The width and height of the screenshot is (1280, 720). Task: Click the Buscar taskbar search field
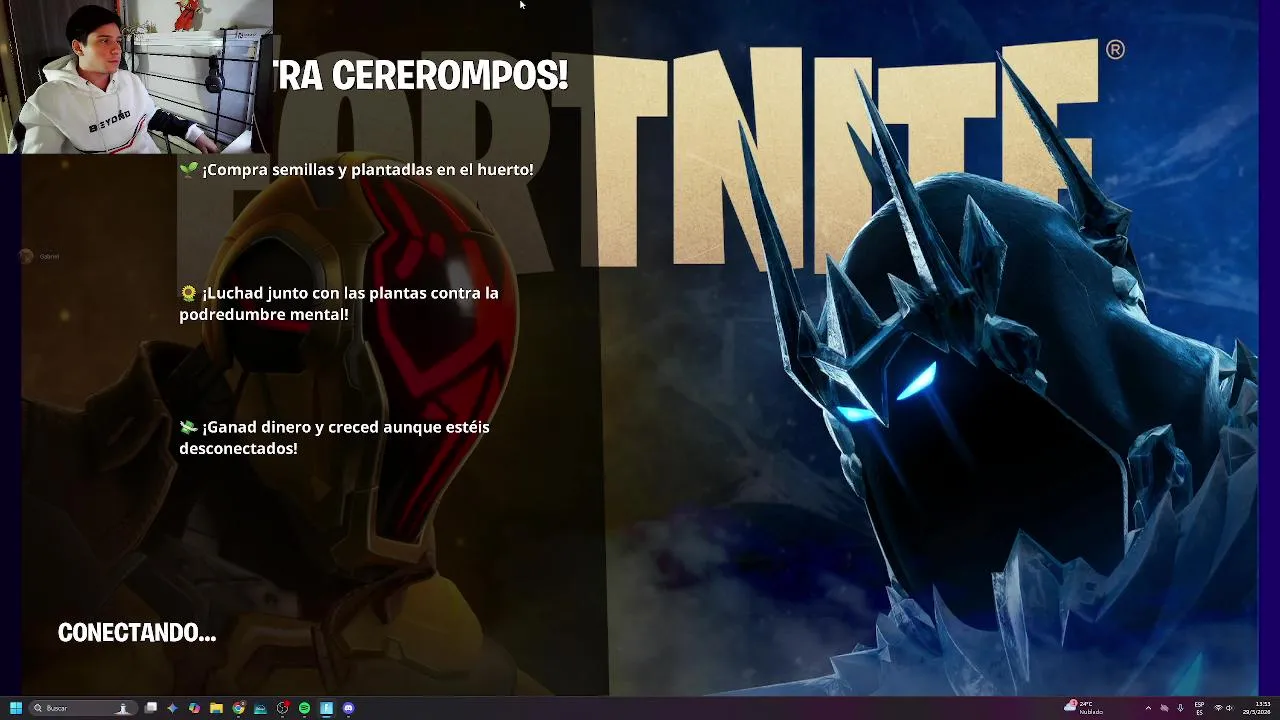83,708
